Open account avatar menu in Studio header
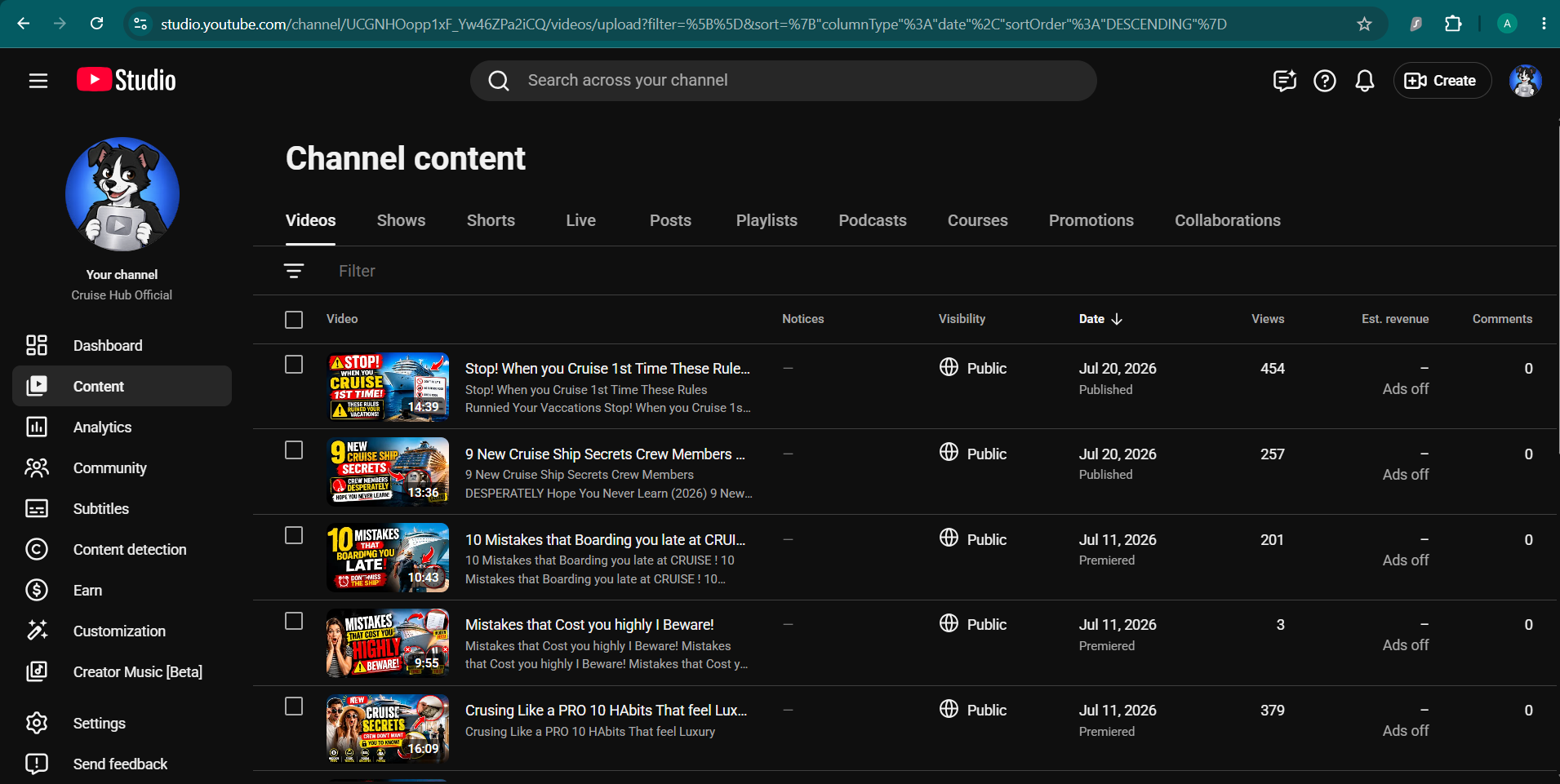Image resolution: width=1560 pixels, height=784 pixels. [1525, 81]
